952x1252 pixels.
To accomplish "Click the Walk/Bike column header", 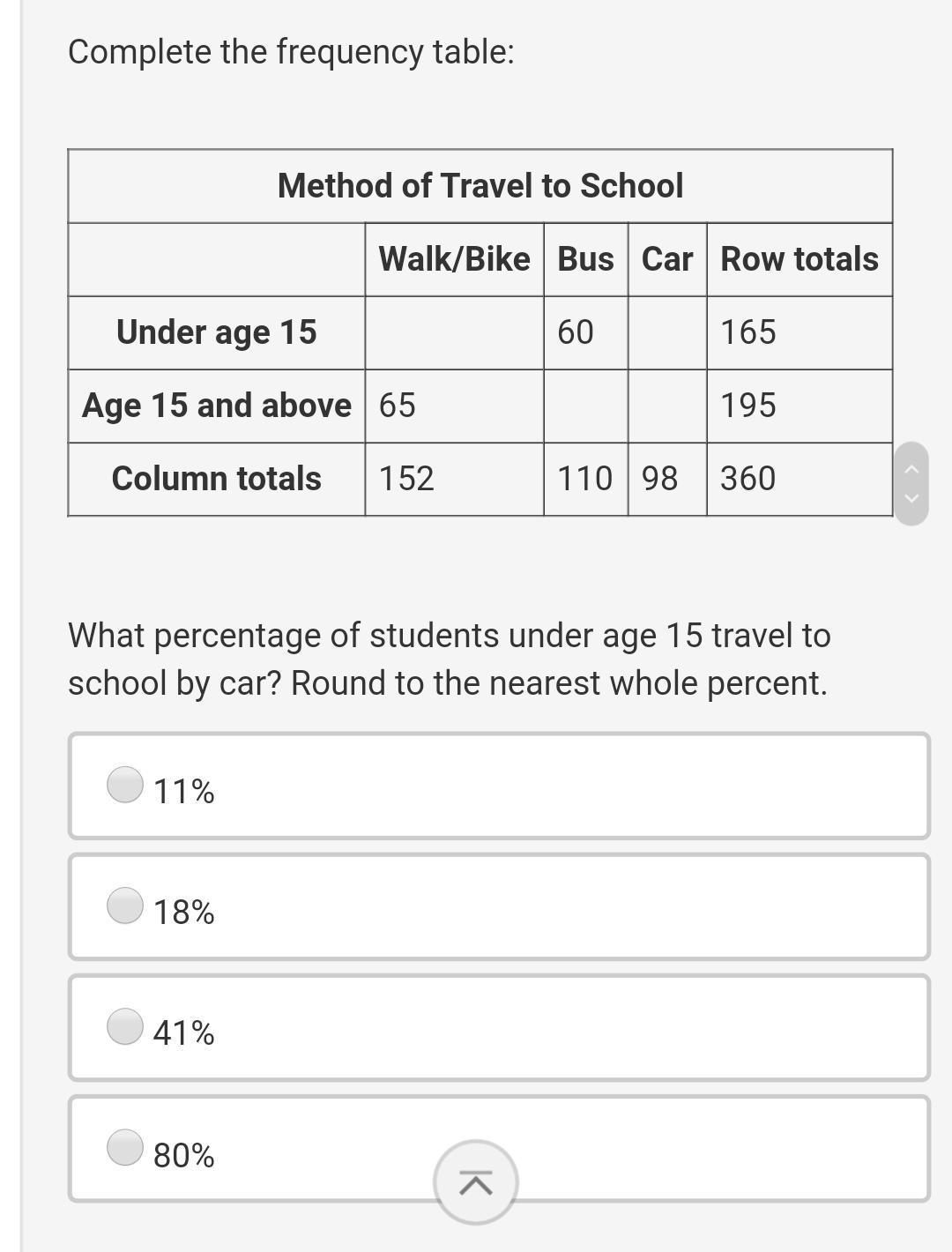I will (x=454, y=259).
